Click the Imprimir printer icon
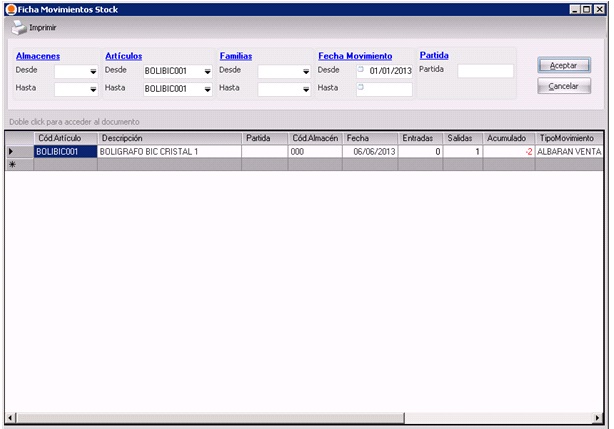 pyautogui.click(x=18, y=27)
